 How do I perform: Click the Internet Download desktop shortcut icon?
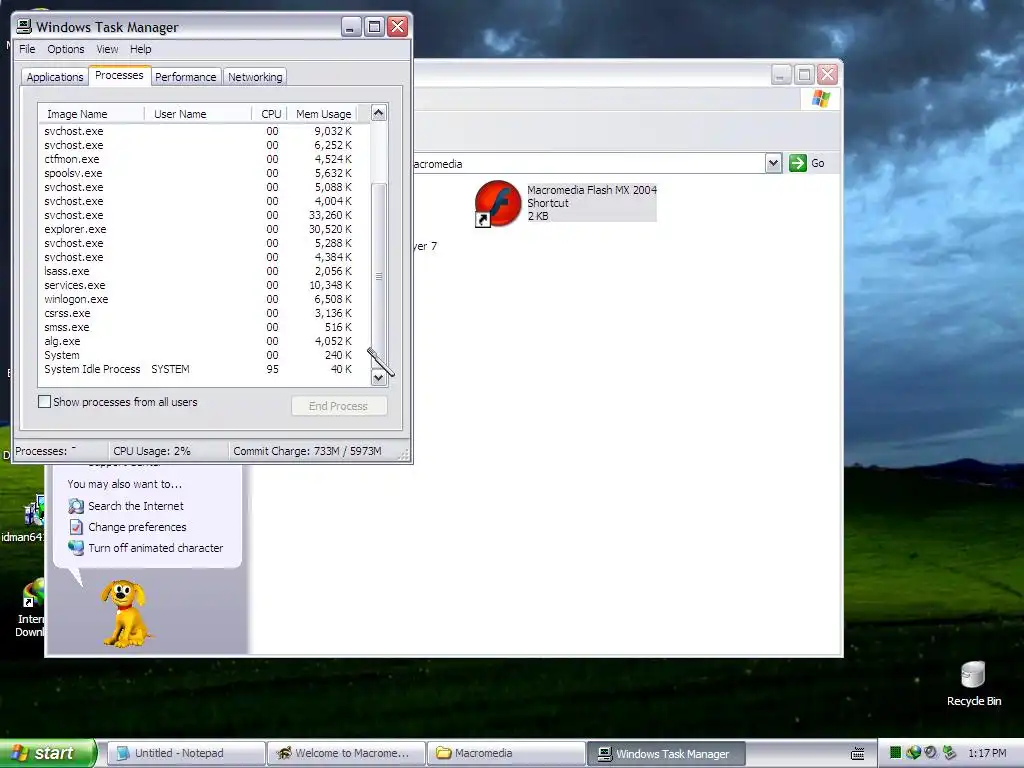coord(33,593)
